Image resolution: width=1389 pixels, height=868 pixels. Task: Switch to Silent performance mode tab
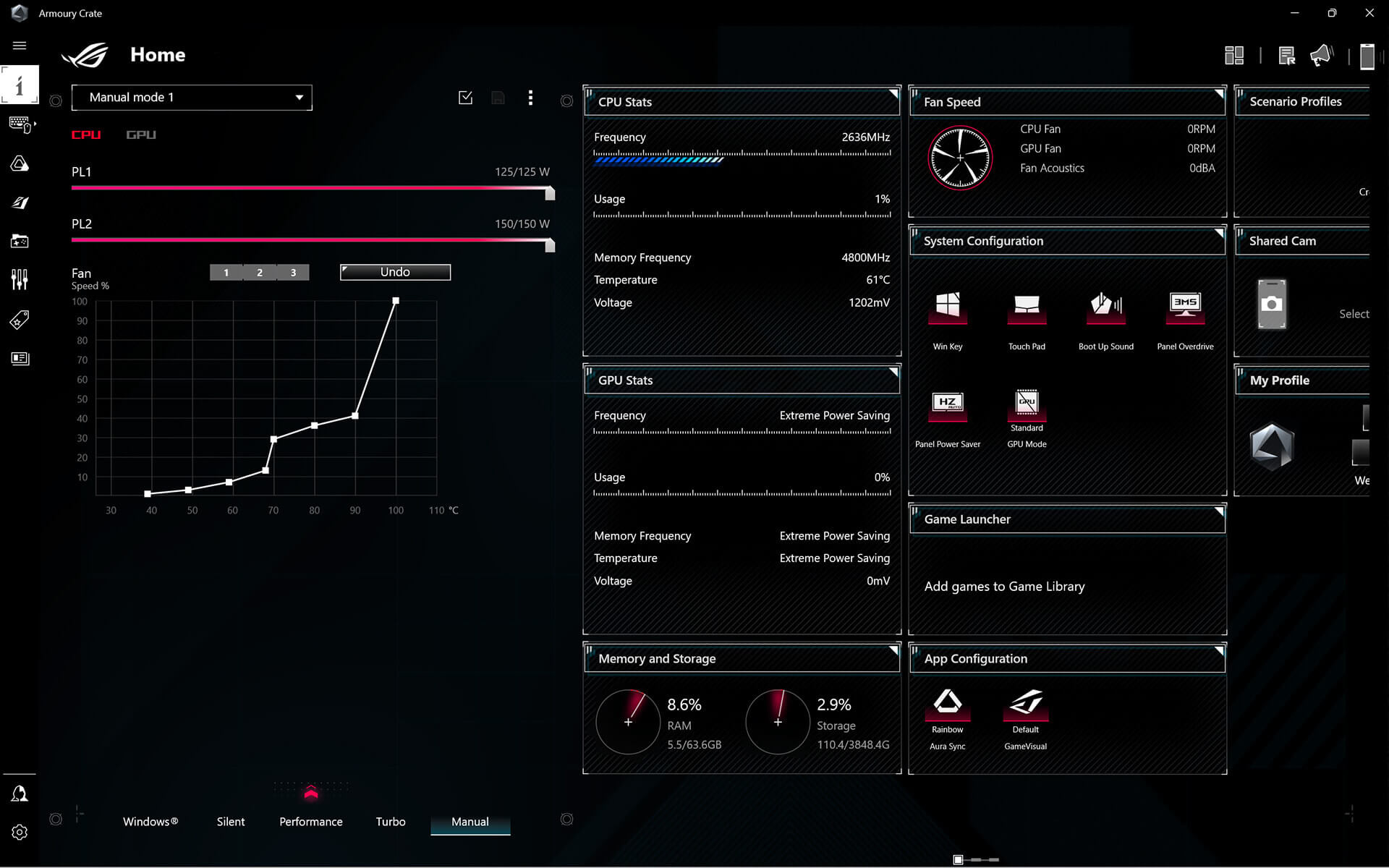tap(231, 821)
